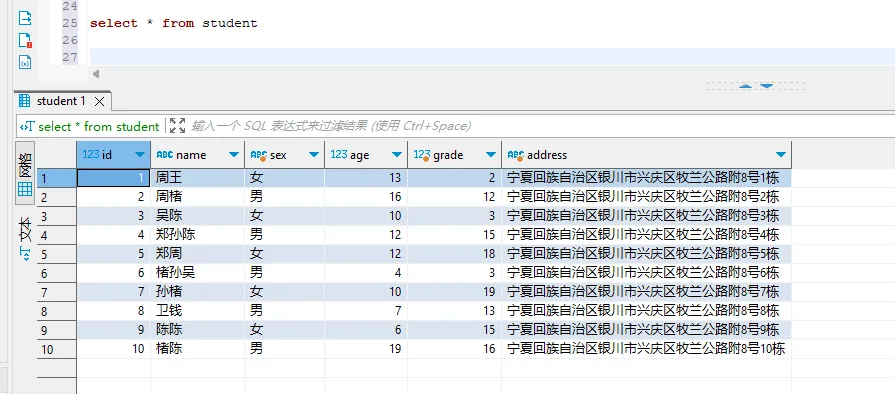The width and height of the screenshot is (895, 394).
Task: Select the student 1 result tab
Action: click(x=61, y=101)
